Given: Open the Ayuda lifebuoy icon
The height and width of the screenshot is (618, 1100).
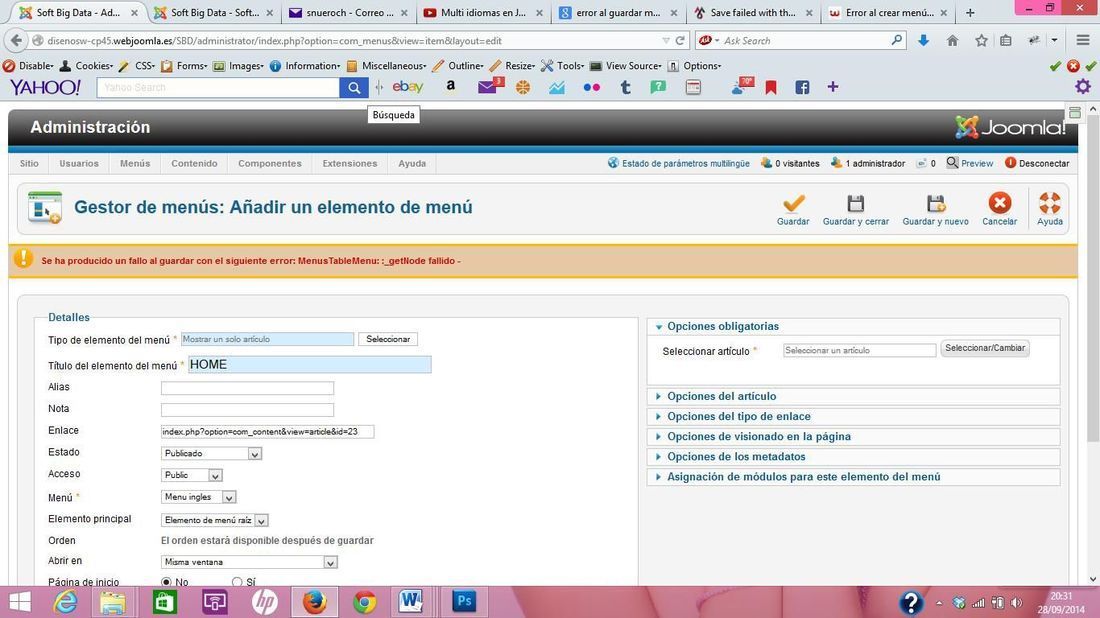Looking at the screenshot, I should (1049, 203).
